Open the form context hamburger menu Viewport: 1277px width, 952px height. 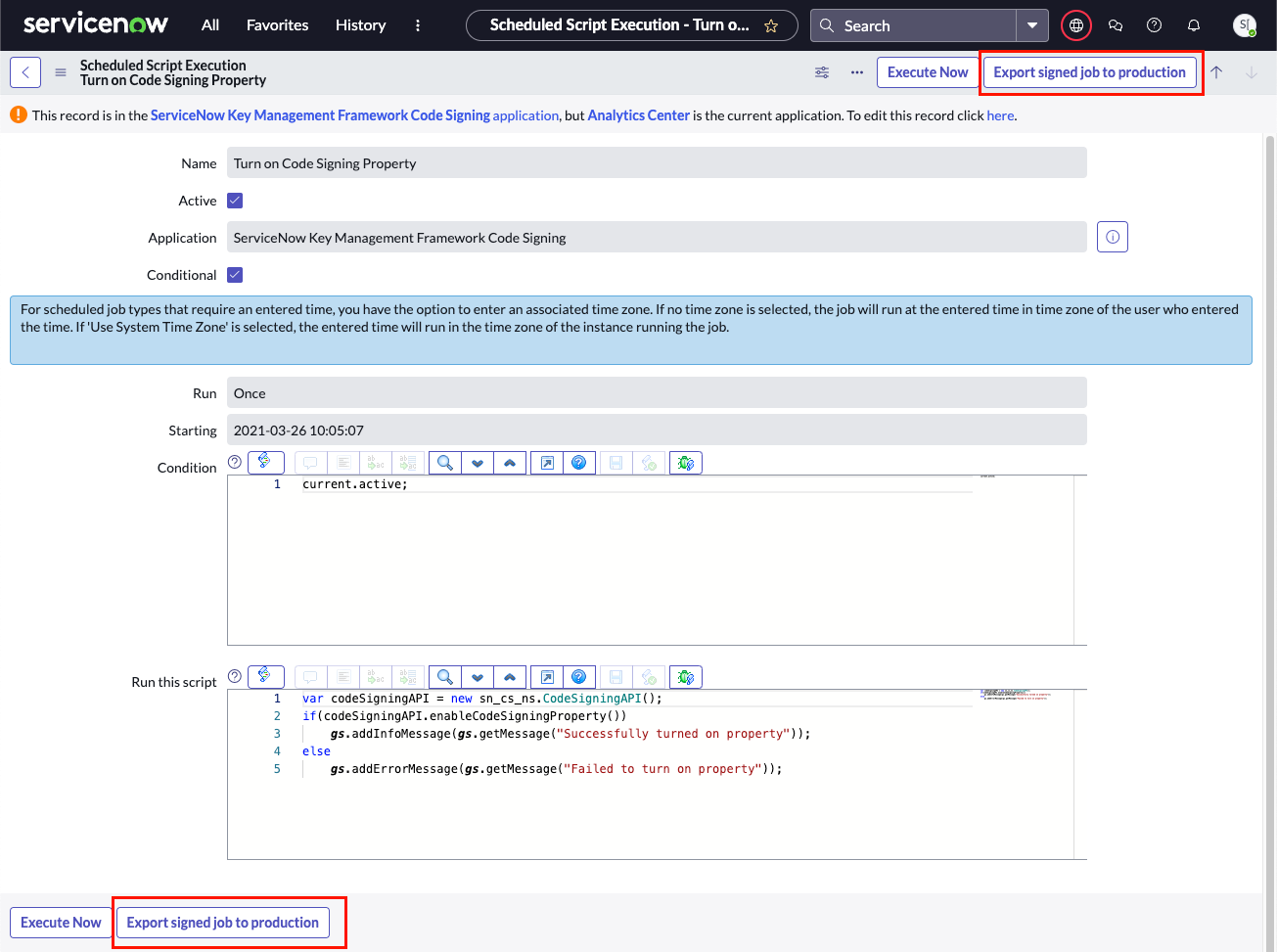point(61,72)
